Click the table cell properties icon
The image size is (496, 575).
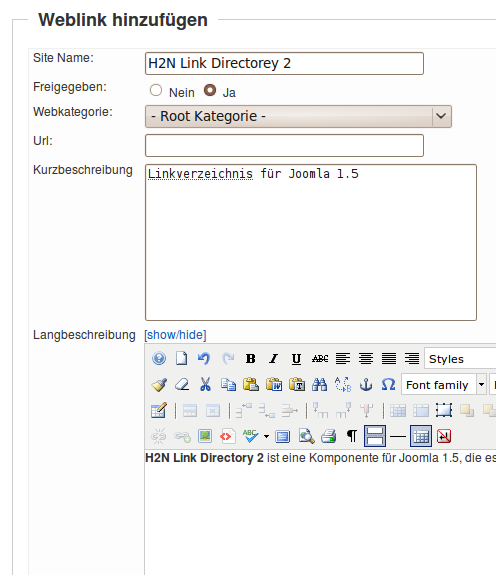coord(213,411)
